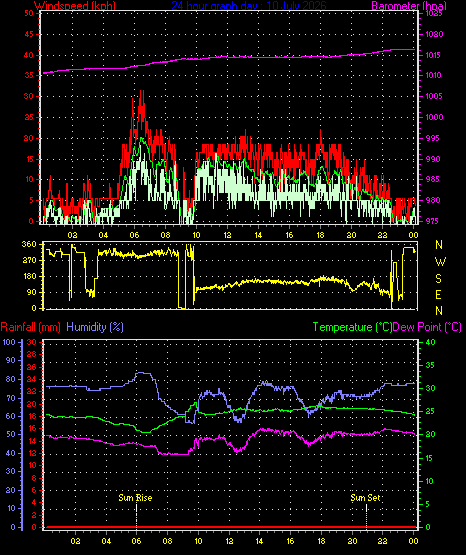The image size is (466, 555).
Task: Click 1015 on the barometer scale
Action: 433,55
